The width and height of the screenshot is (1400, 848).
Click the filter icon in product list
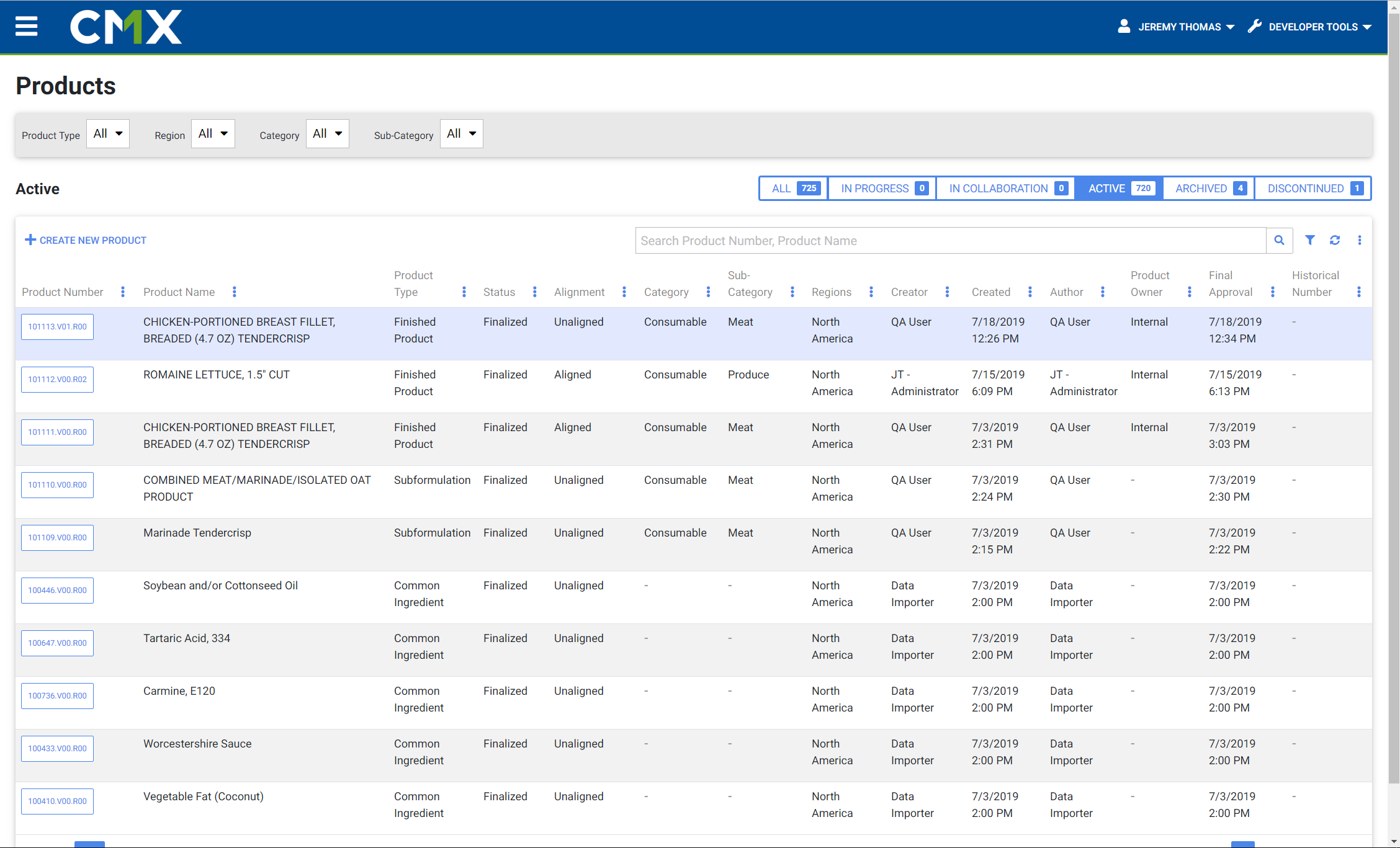pyautogui.click(x=1310, y=240)
